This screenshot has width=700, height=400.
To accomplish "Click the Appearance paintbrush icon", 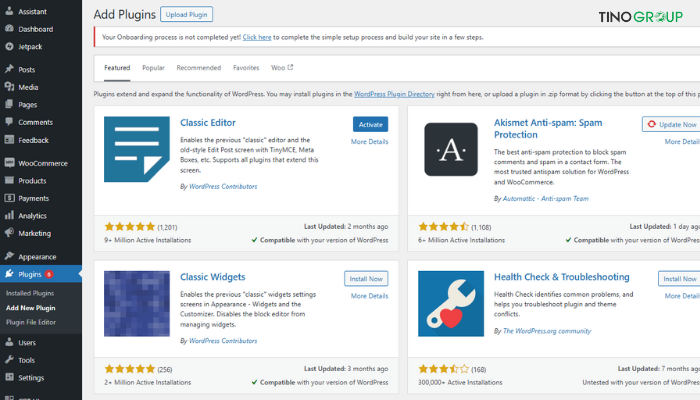I will pos(9,256).
